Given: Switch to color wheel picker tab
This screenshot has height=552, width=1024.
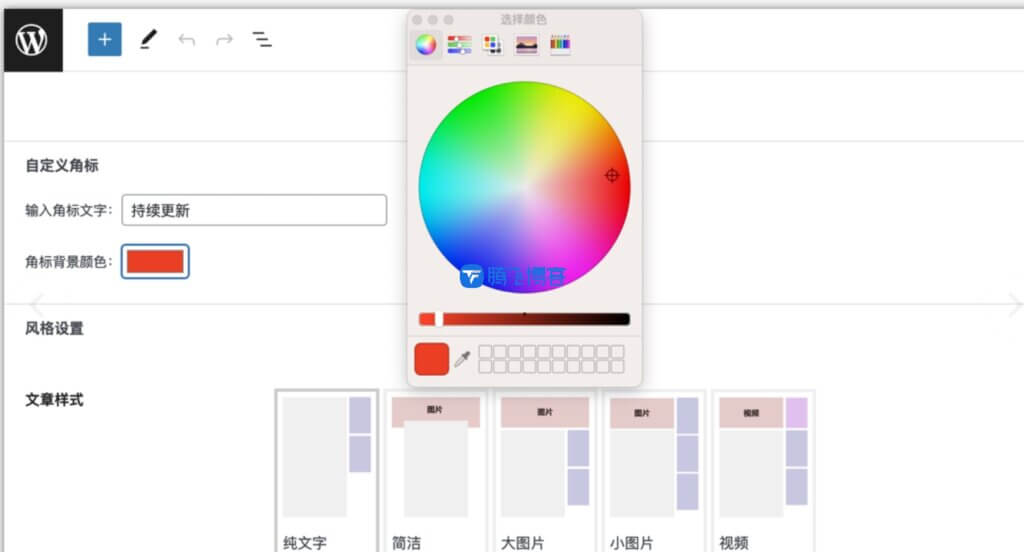Looking at the screenshot, I should click(426, 44).
